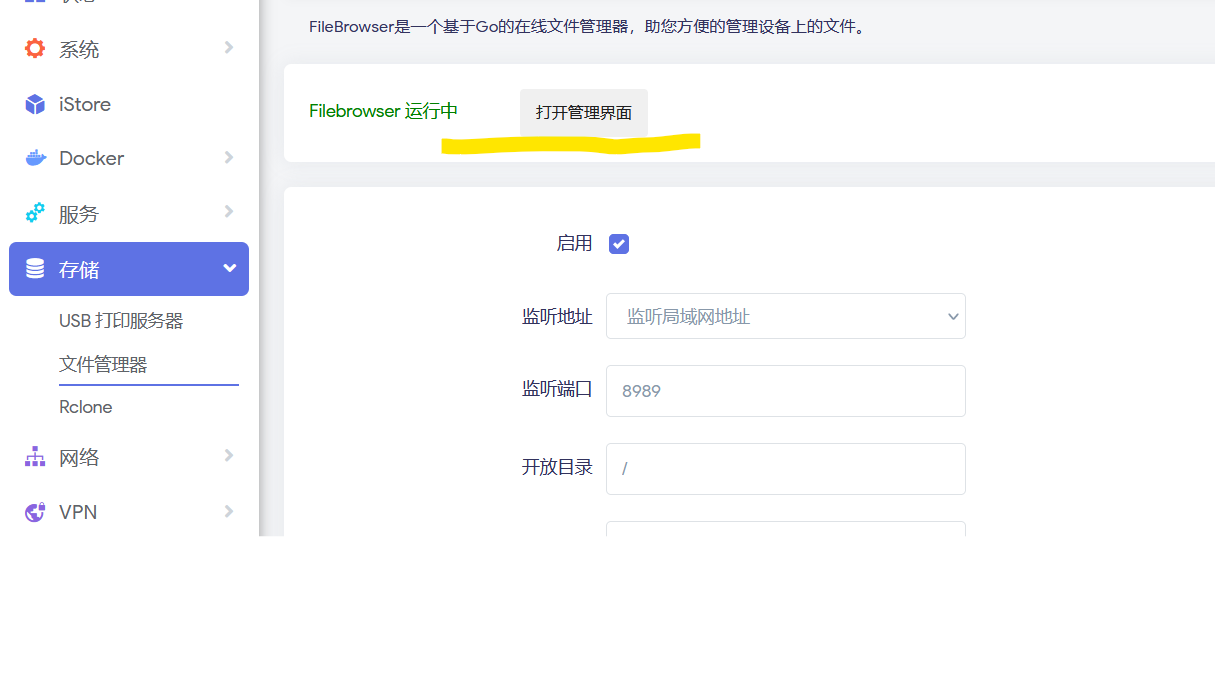
Task: Expand the 系统 chevron arrow
Action: point(229,47)
